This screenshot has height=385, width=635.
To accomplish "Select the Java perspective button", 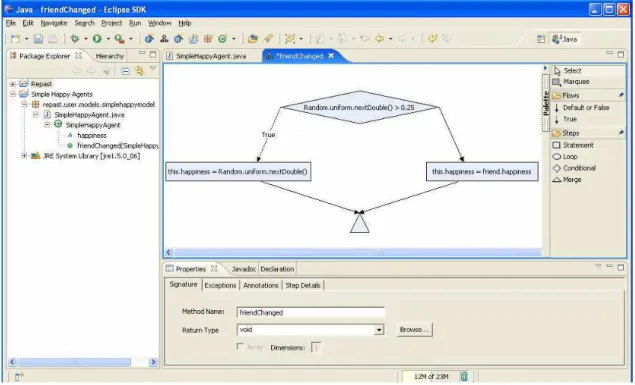I will [565, 39].
